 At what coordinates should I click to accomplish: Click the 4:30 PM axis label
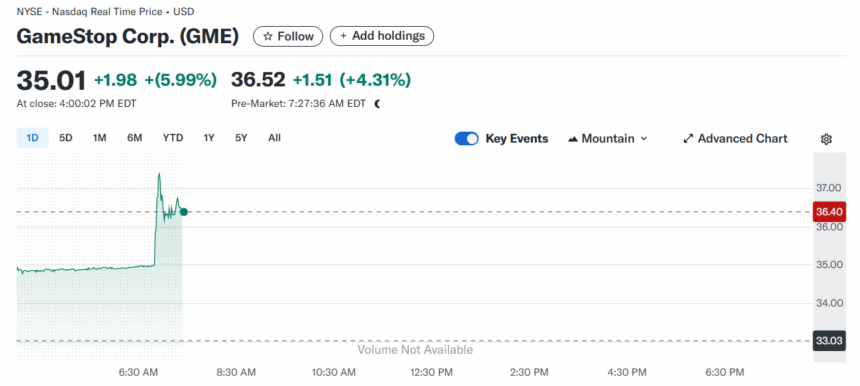(x=627, y=372)
